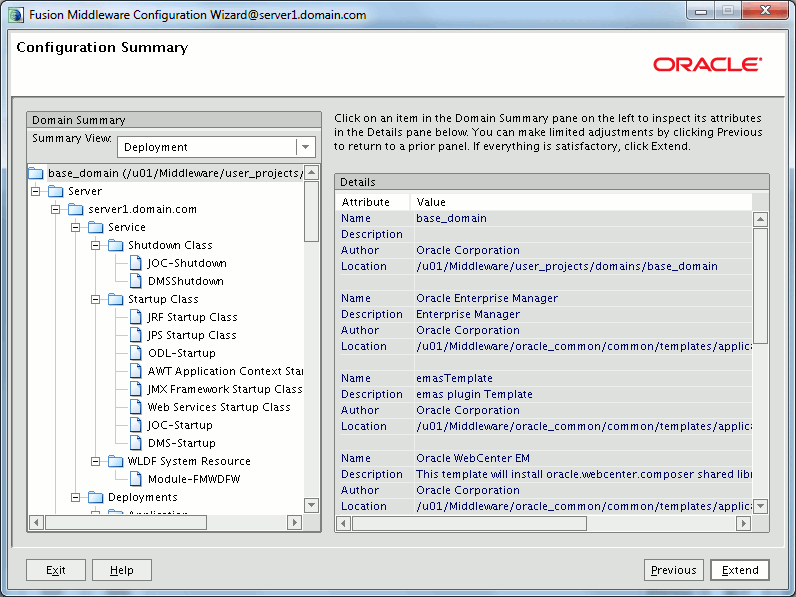The width and height of the screenshot is (796, 597).
Task: Open Help for the wizard
Action: [x=122, y=570]
